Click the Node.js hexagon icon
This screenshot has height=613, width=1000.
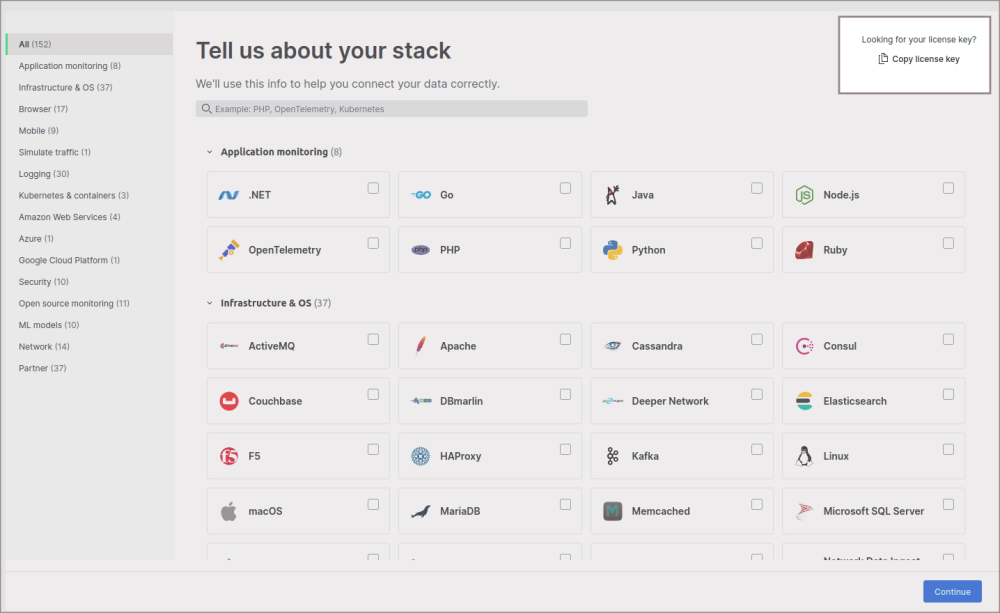[803, 194]
